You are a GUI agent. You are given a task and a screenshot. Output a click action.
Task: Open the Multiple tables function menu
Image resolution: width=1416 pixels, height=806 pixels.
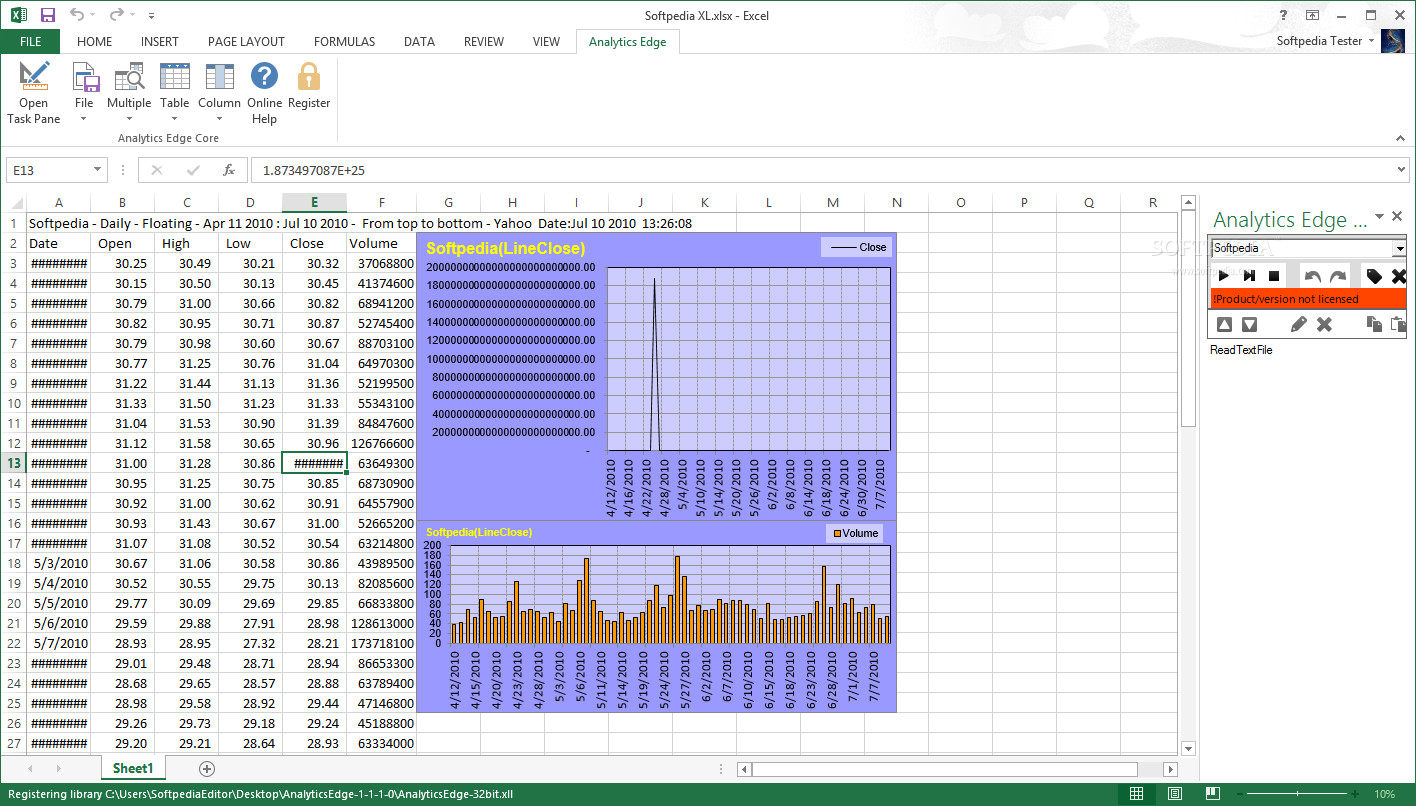(129, 93)
